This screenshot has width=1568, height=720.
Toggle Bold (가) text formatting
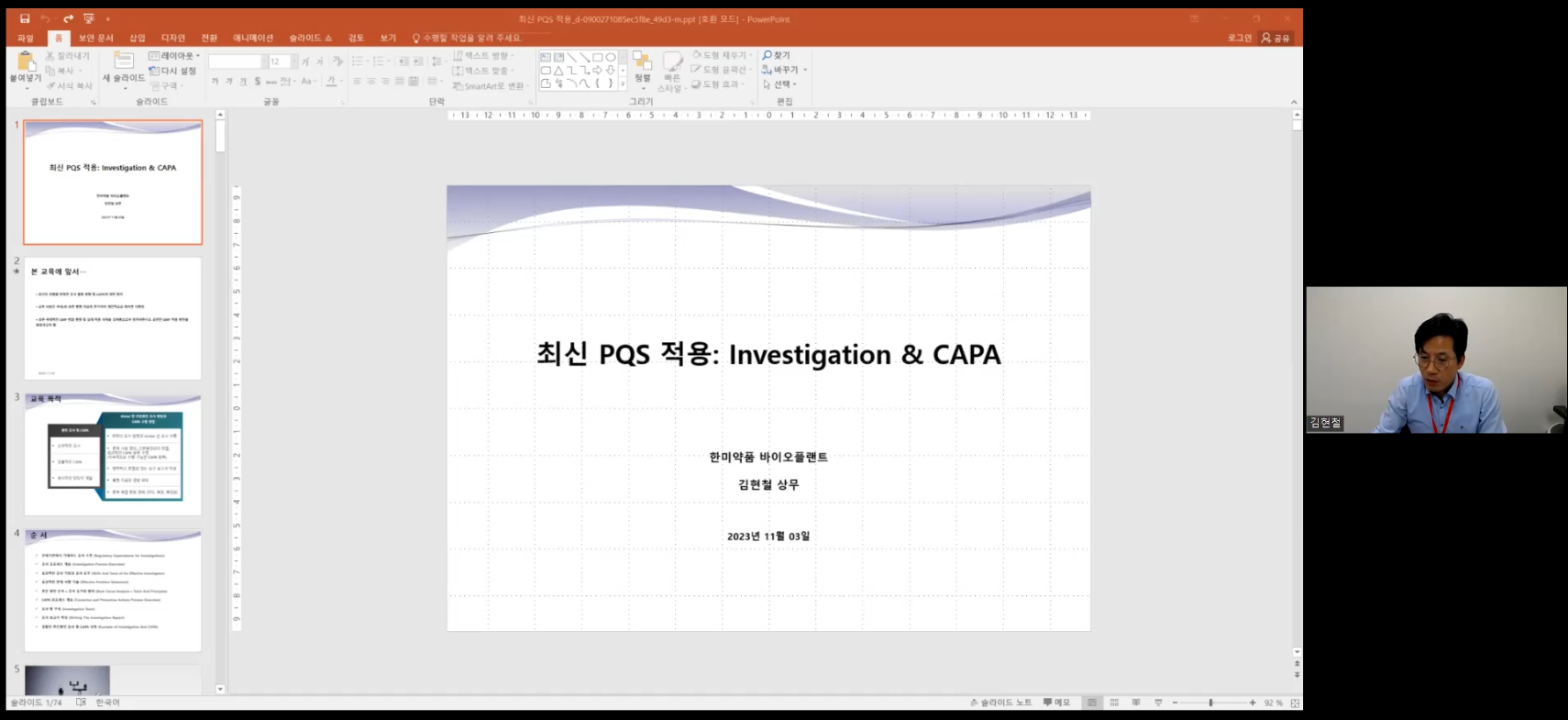pyautogui.click(x=215, y=82)
